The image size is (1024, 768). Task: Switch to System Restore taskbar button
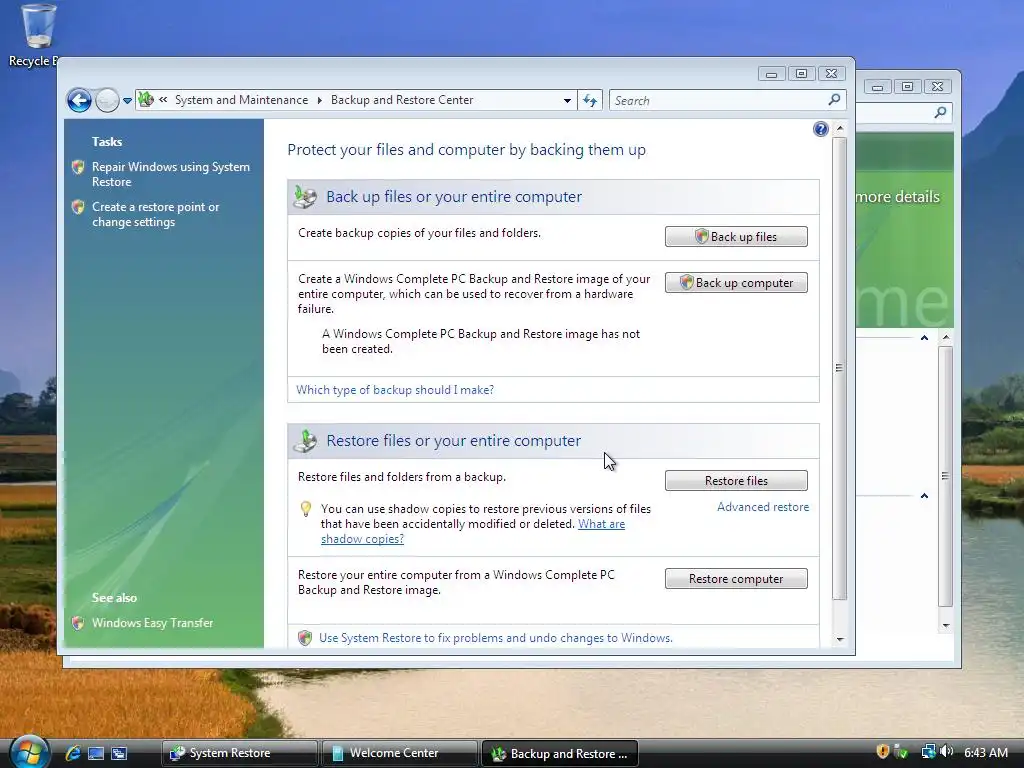[x=240, y=753]
